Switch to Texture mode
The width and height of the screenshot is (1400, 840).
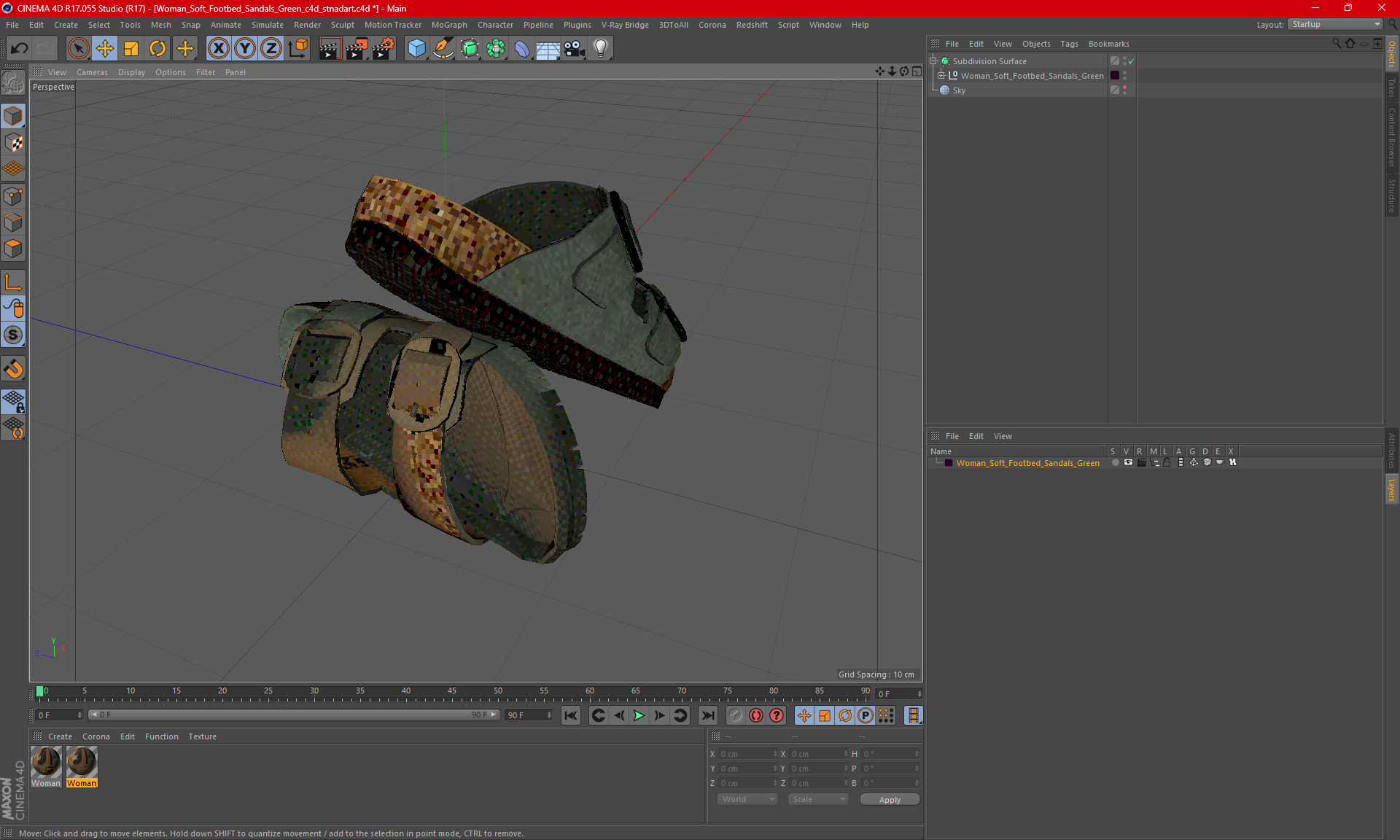pos(13,143)
